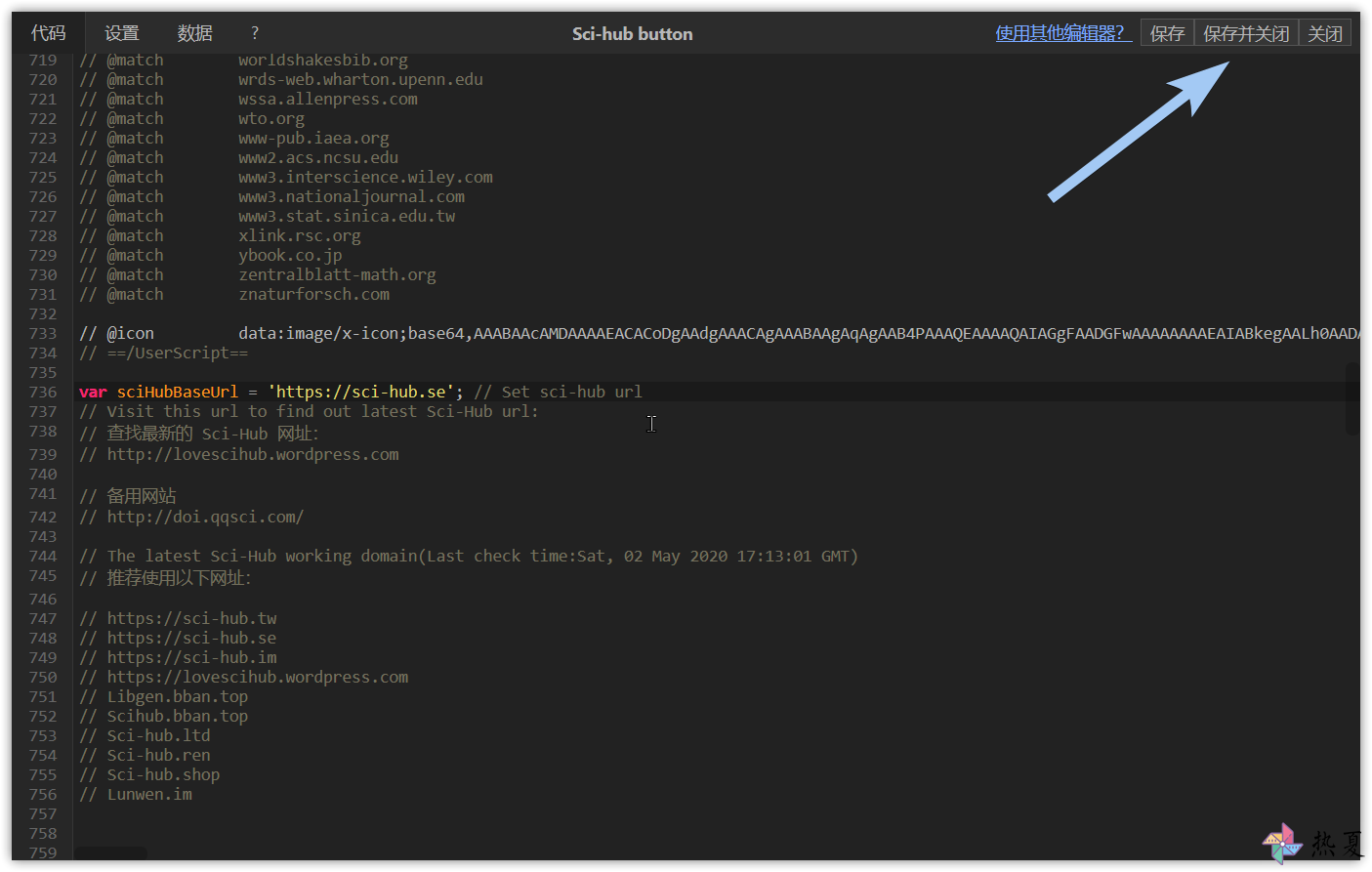Screen dimensions: 1372x872
Task: Open the 数据 tab
Action: click(x=195, y=33)
